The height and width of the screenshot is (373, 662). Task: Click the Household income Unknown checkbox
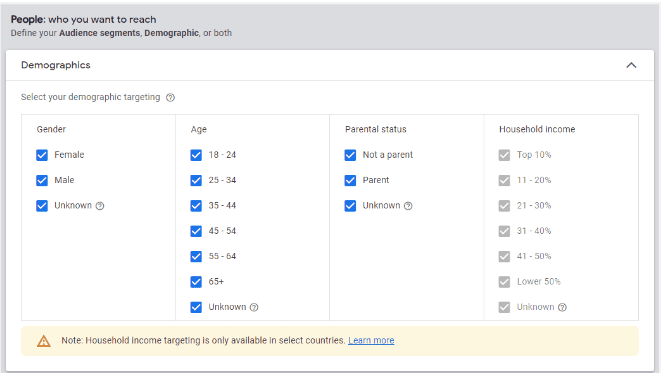pyautogui.click(x=504, y=307)
